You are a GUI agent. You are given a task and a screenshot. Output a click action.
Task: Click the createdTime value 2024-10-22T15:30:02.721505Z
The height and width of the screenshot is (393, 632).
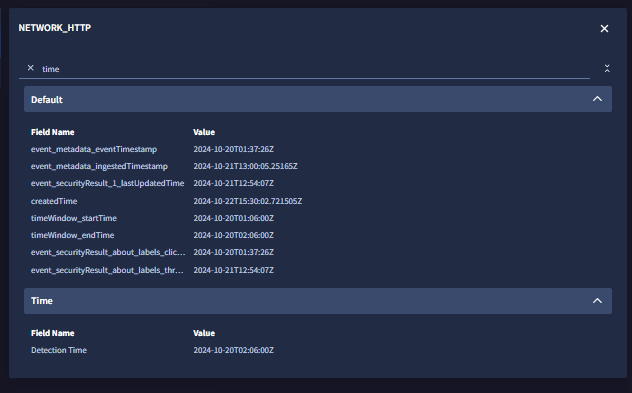[247, 201]
